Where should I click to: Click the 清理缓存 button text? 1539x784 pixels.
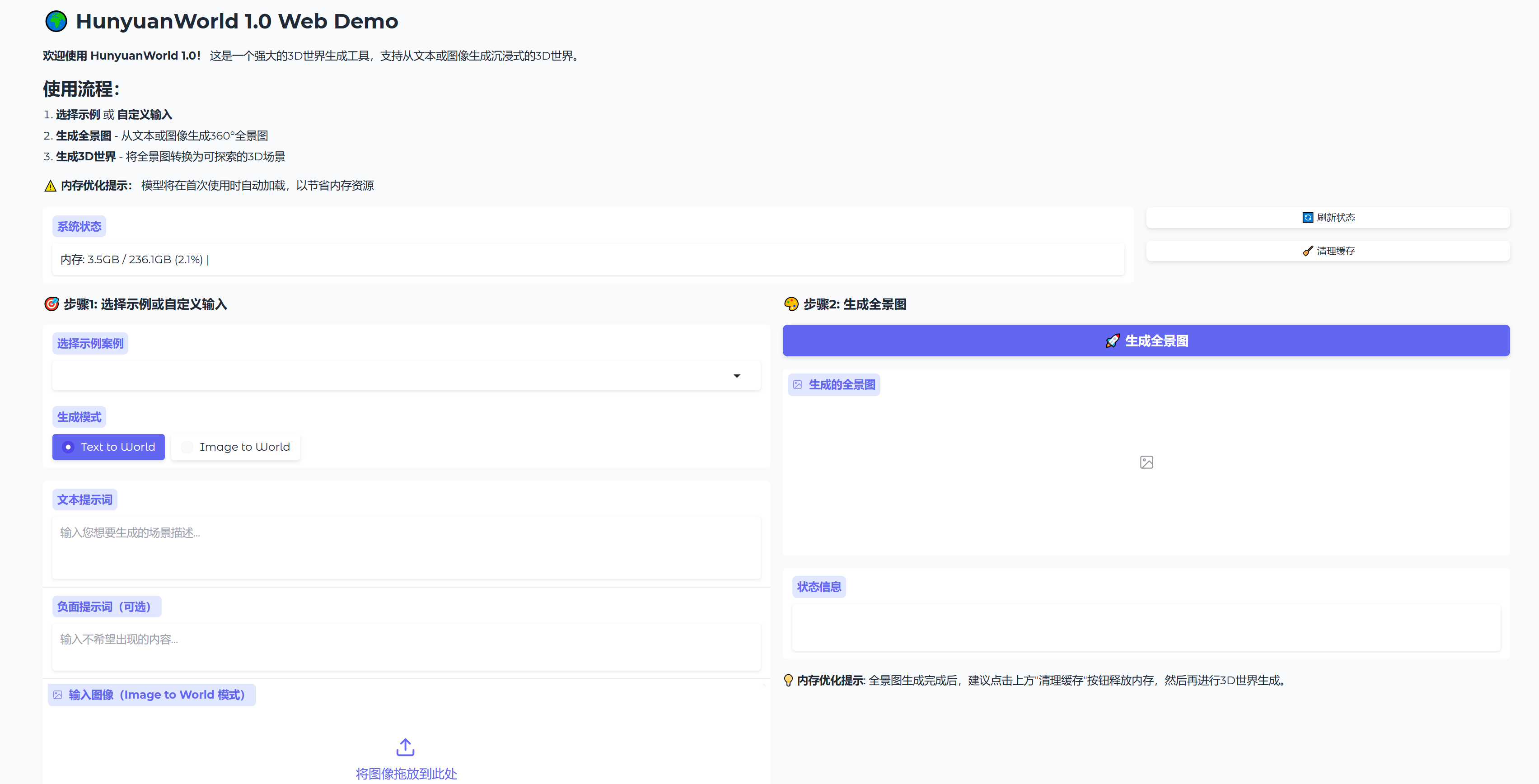[x=1336, y=251]
